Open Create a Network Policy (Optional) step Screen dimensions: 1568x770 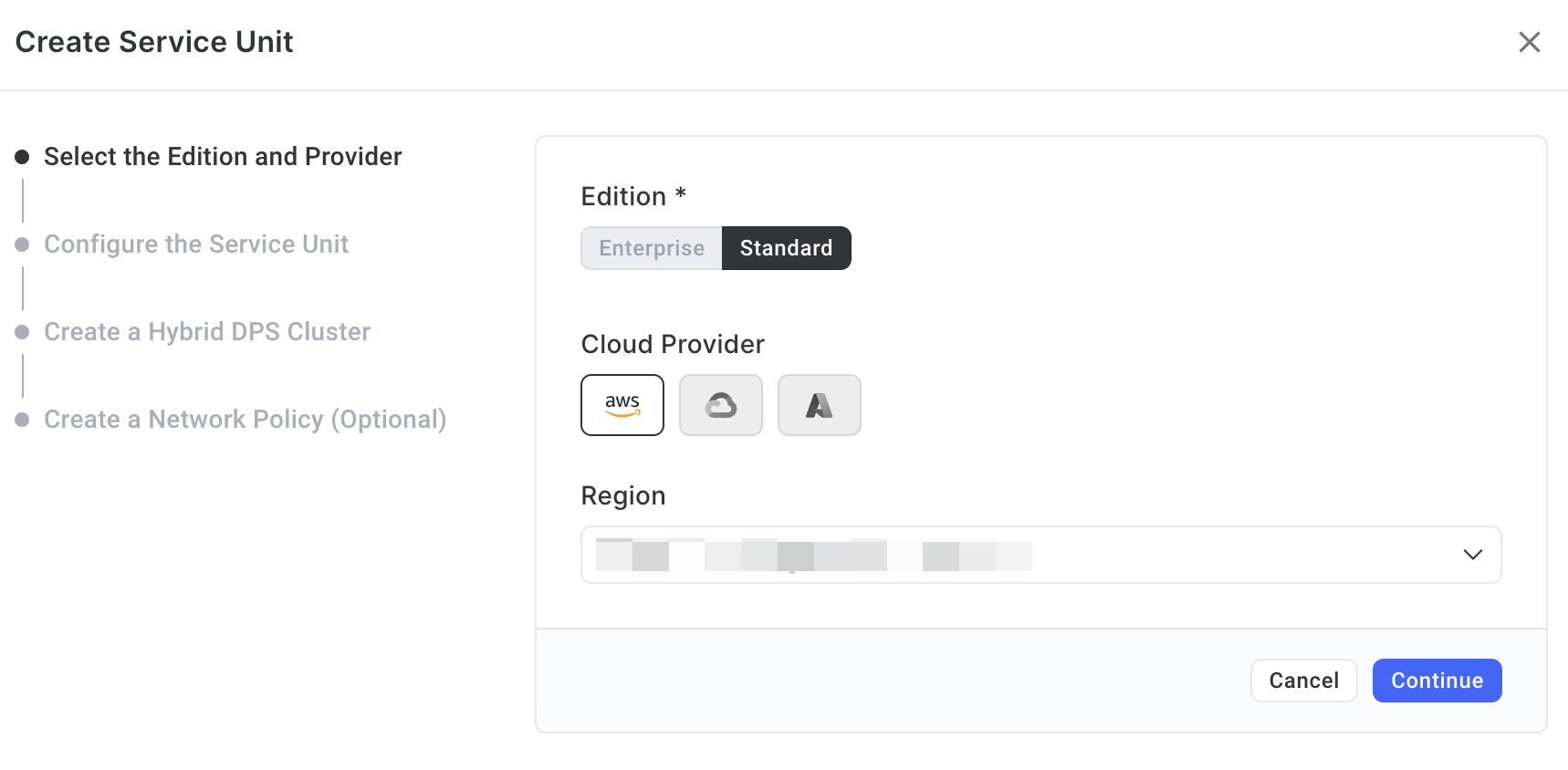coord(246,420)
